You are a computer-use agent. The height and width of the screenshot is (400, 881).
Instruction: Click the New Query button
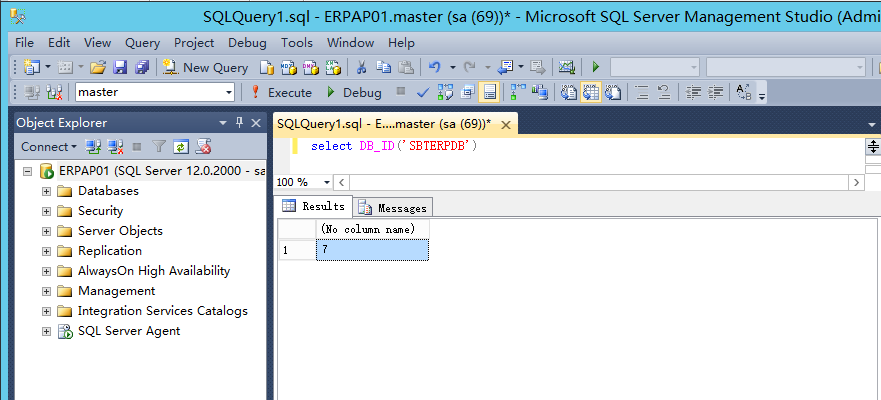coord(205,67)
